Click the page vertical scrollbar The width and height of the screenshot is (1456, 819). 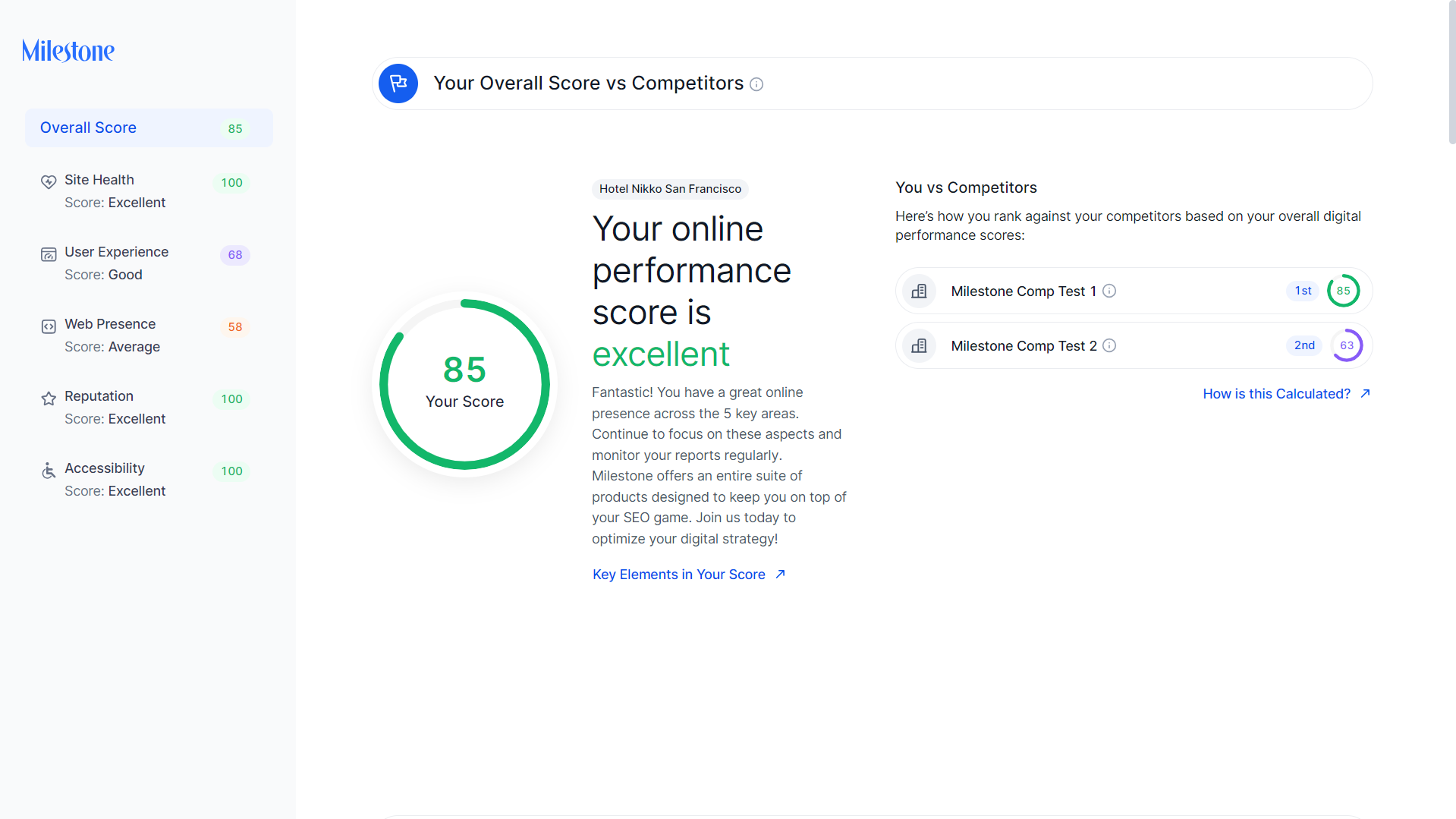[1452, 72]
